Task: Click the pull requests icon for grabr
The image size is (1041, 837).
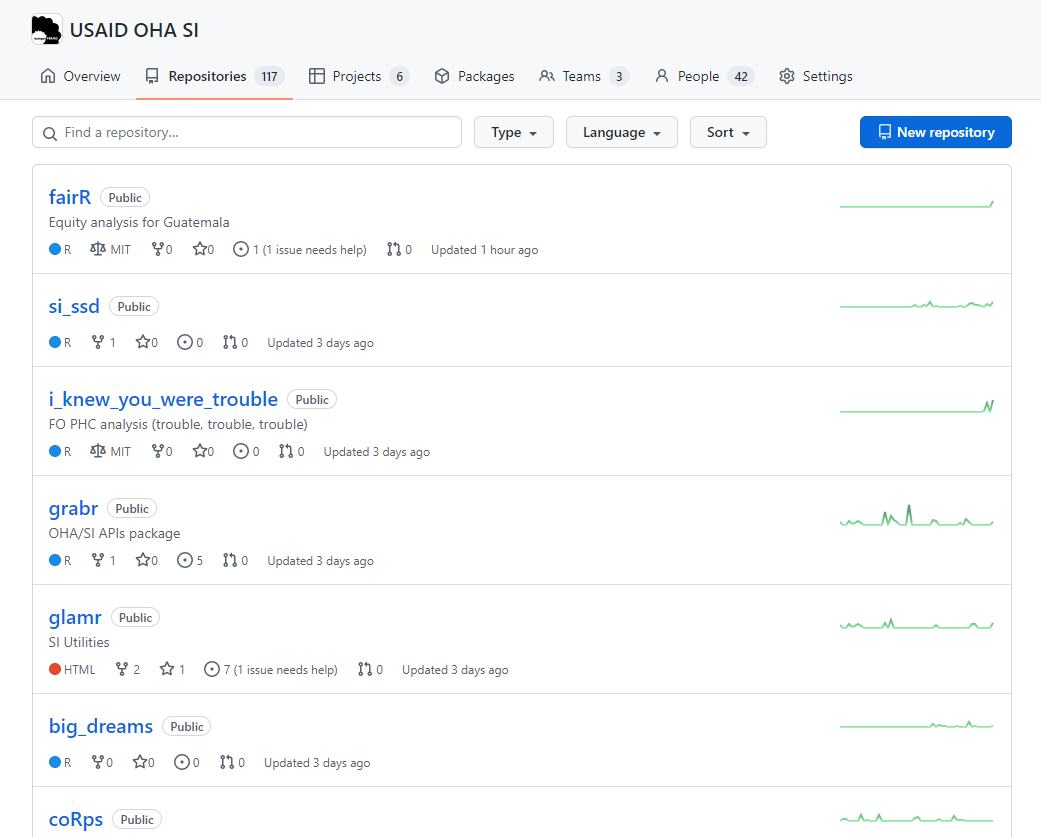Action: tap(230, 560)
